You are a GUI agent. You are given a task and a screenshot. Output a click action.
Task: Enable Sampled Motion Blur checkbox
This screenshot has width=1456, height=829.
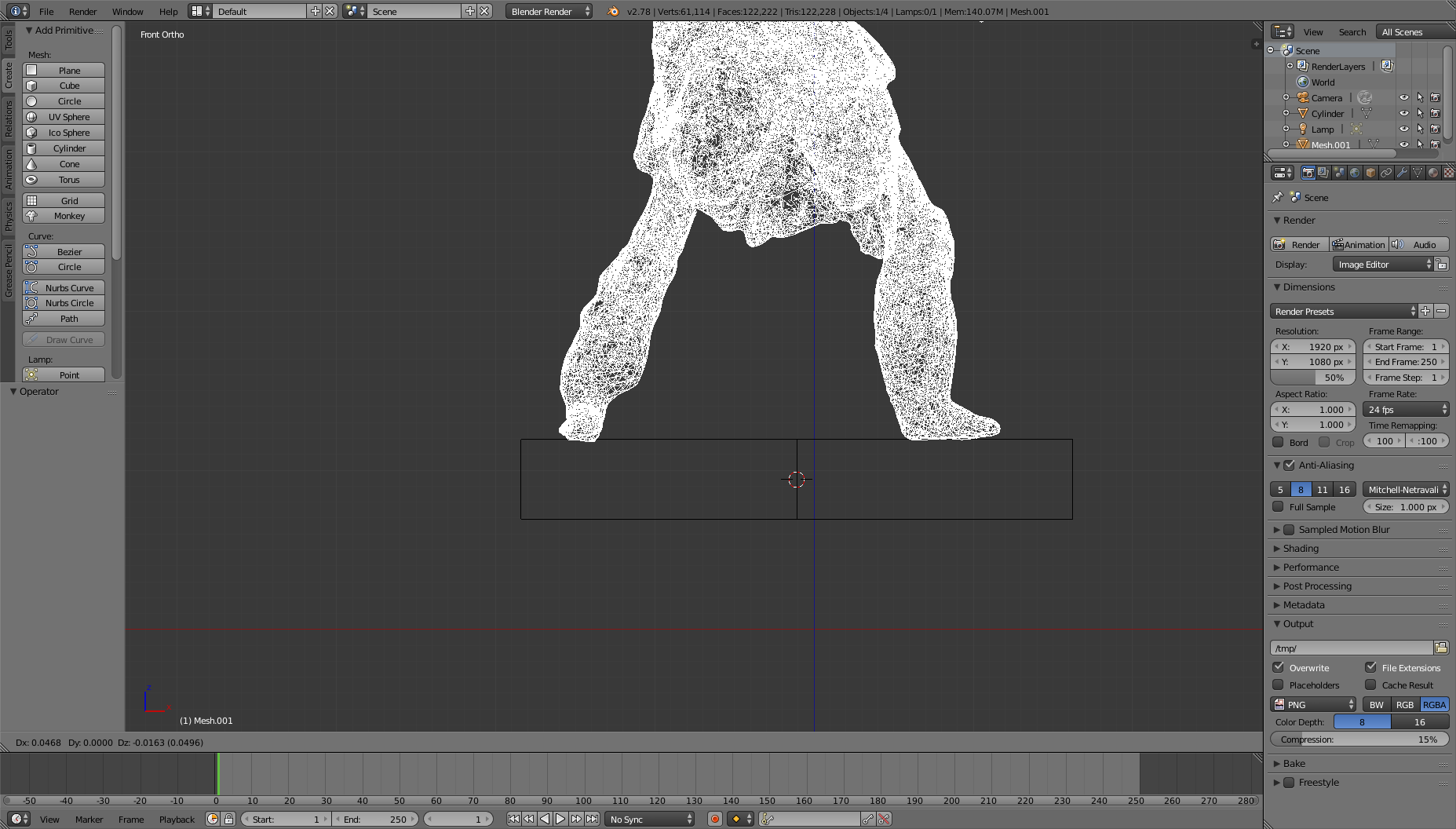(1289, 529)
